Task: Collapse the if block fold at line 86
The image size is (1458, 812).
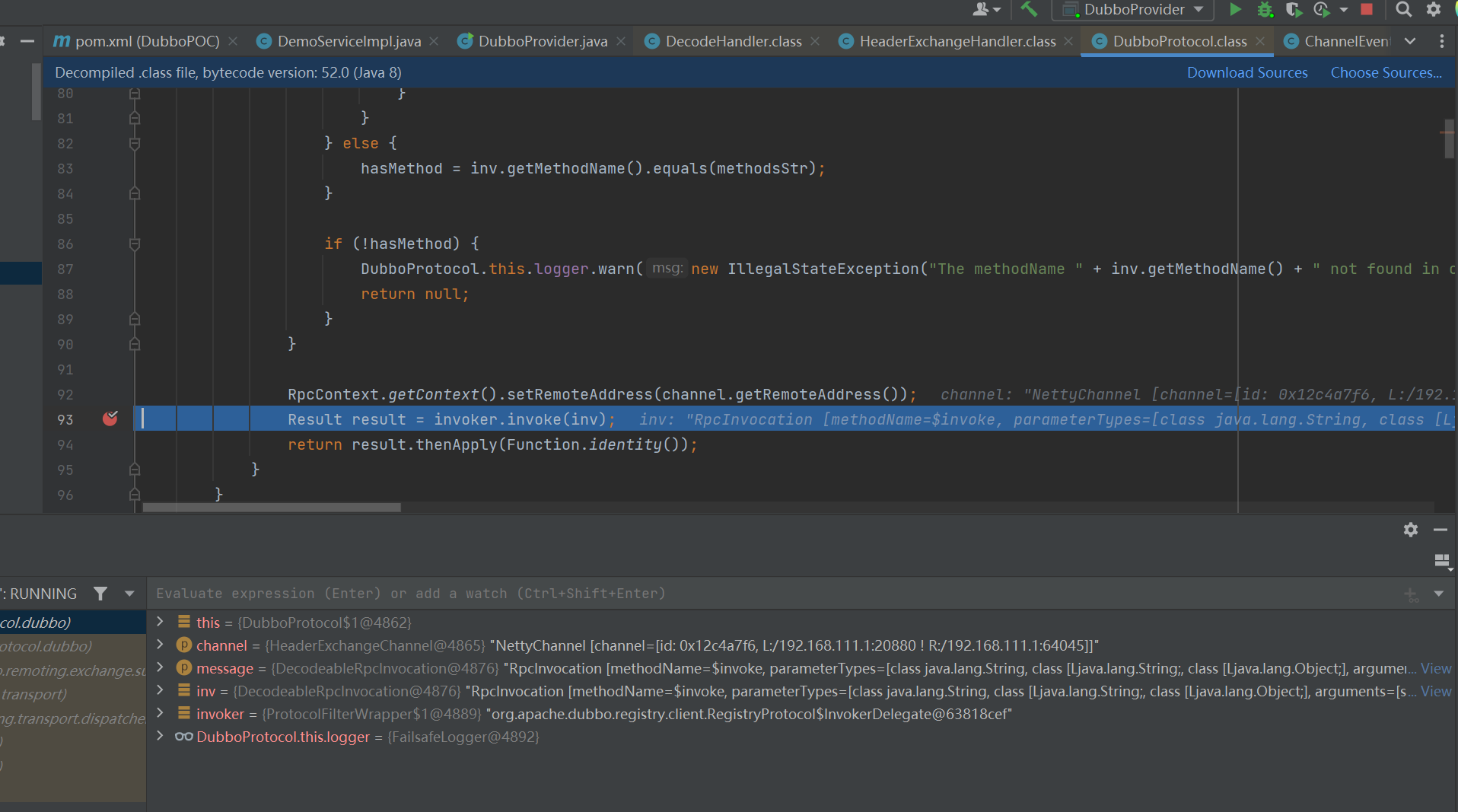Action: [x=135, y=244]
